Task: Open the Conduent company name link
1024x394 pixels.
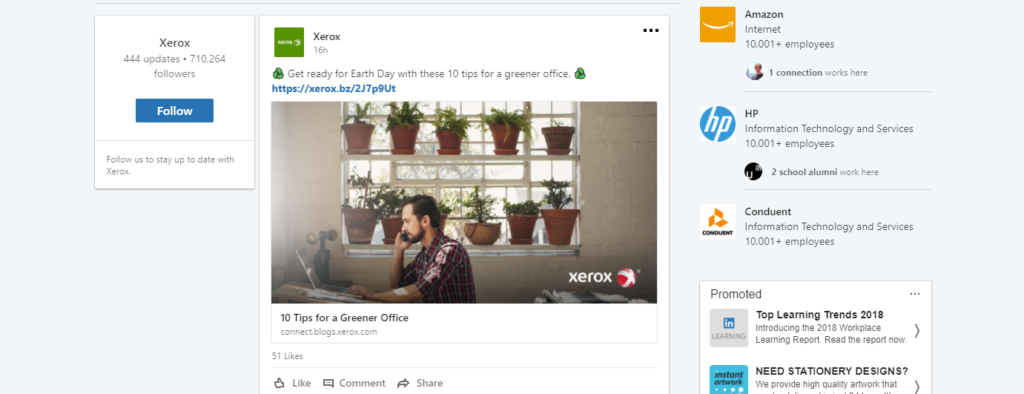Action: [768, 212]
